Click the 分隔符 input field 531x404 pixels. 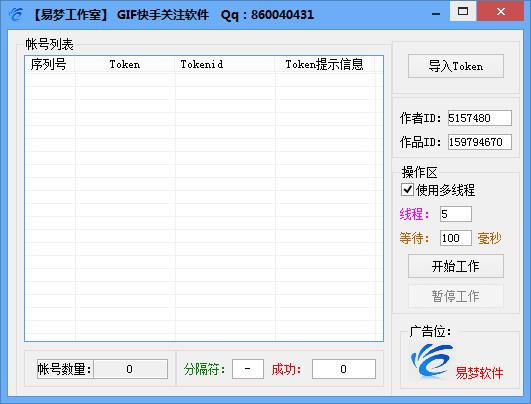click(x=248, y=369)
